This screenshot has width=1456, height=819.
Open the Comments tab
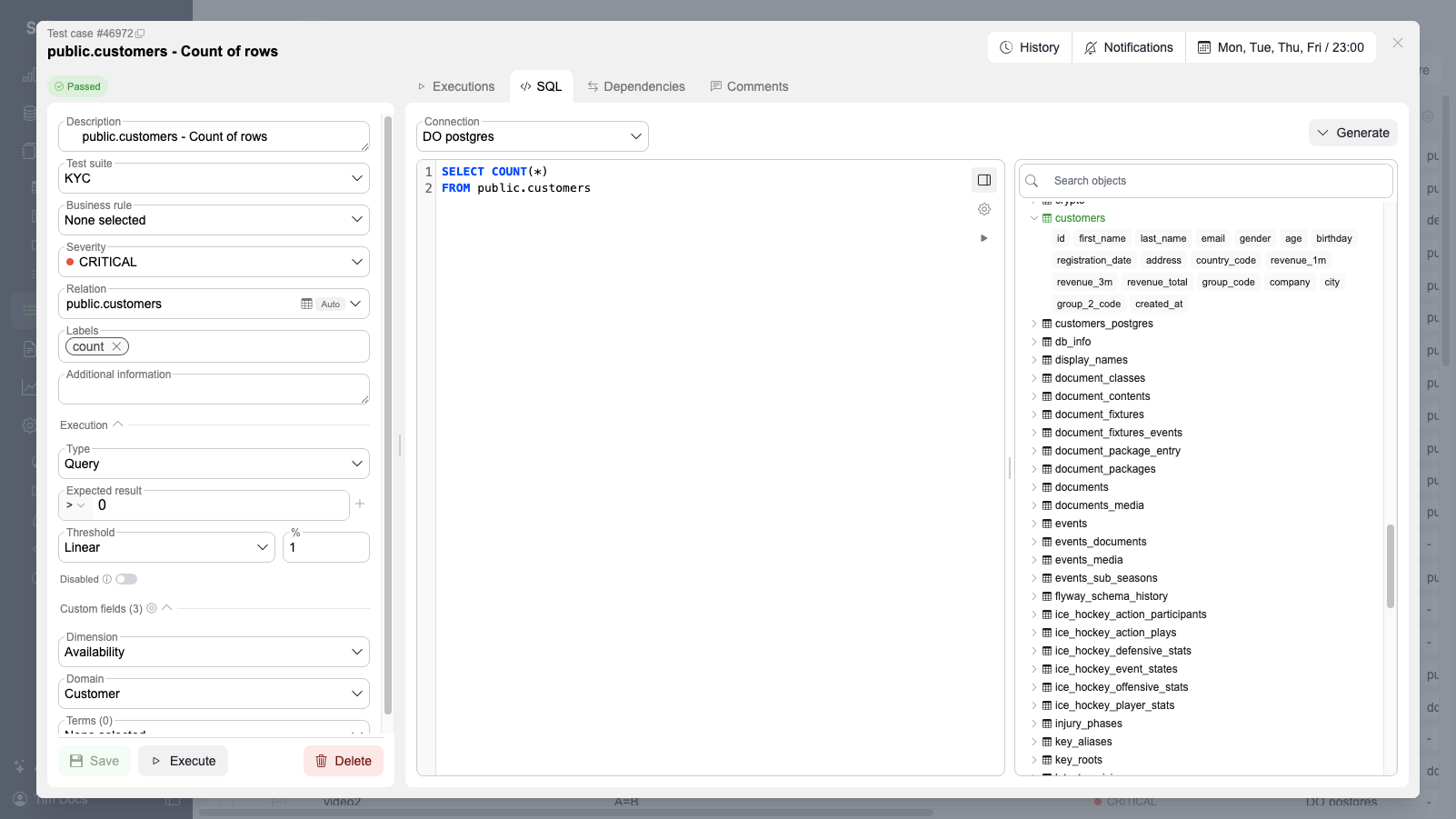(x=749, y=86)
